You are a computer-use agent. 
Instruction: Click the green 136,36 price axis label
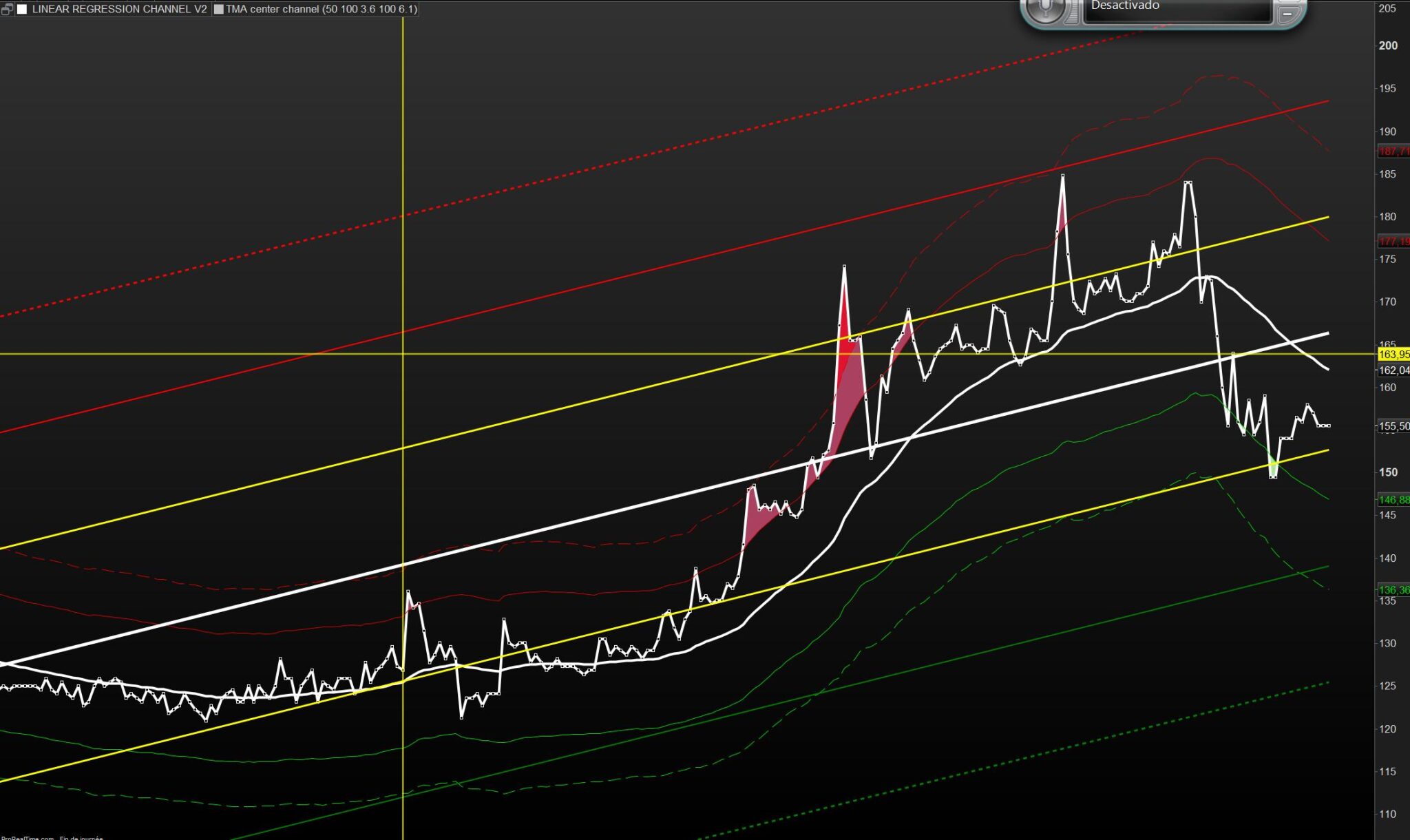[1393, 590]
